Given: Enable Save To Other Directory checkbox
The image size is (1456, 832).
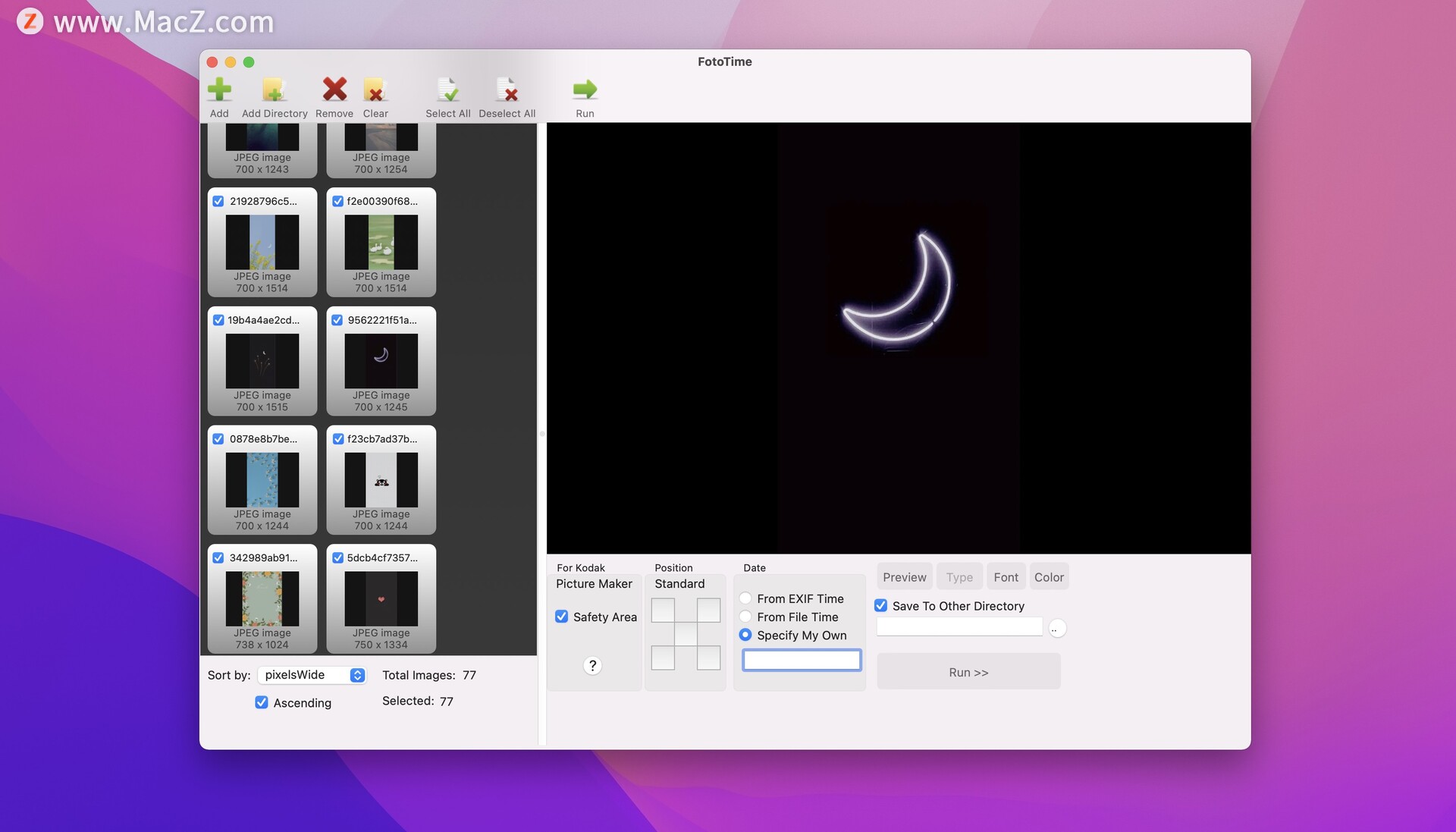Looking at the screenshot, I should pyautogui.click(x=881, y=605).
